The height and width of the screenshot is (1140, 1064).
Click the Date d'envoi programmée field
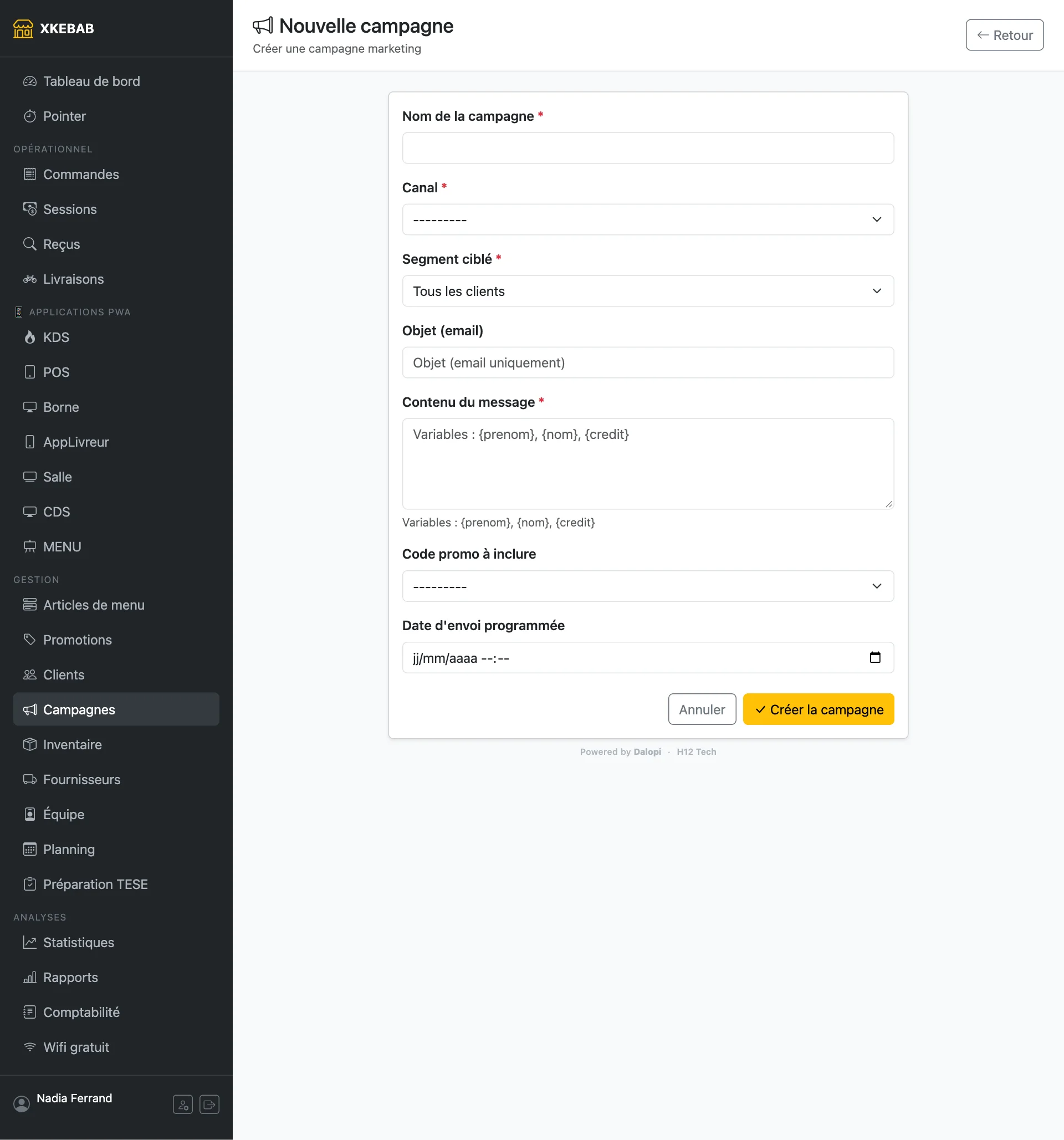coord(648,658)
